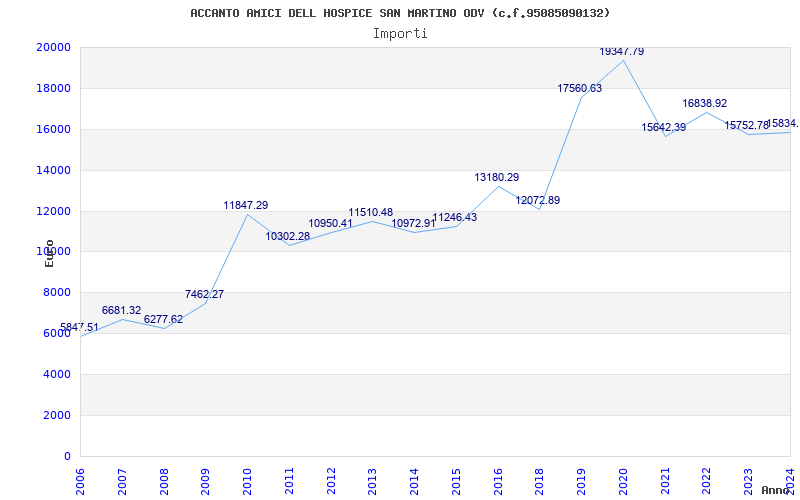This screenshot has width=800, height=500.
Task: Click the data label 11847.29
Action: pos(246,205)
